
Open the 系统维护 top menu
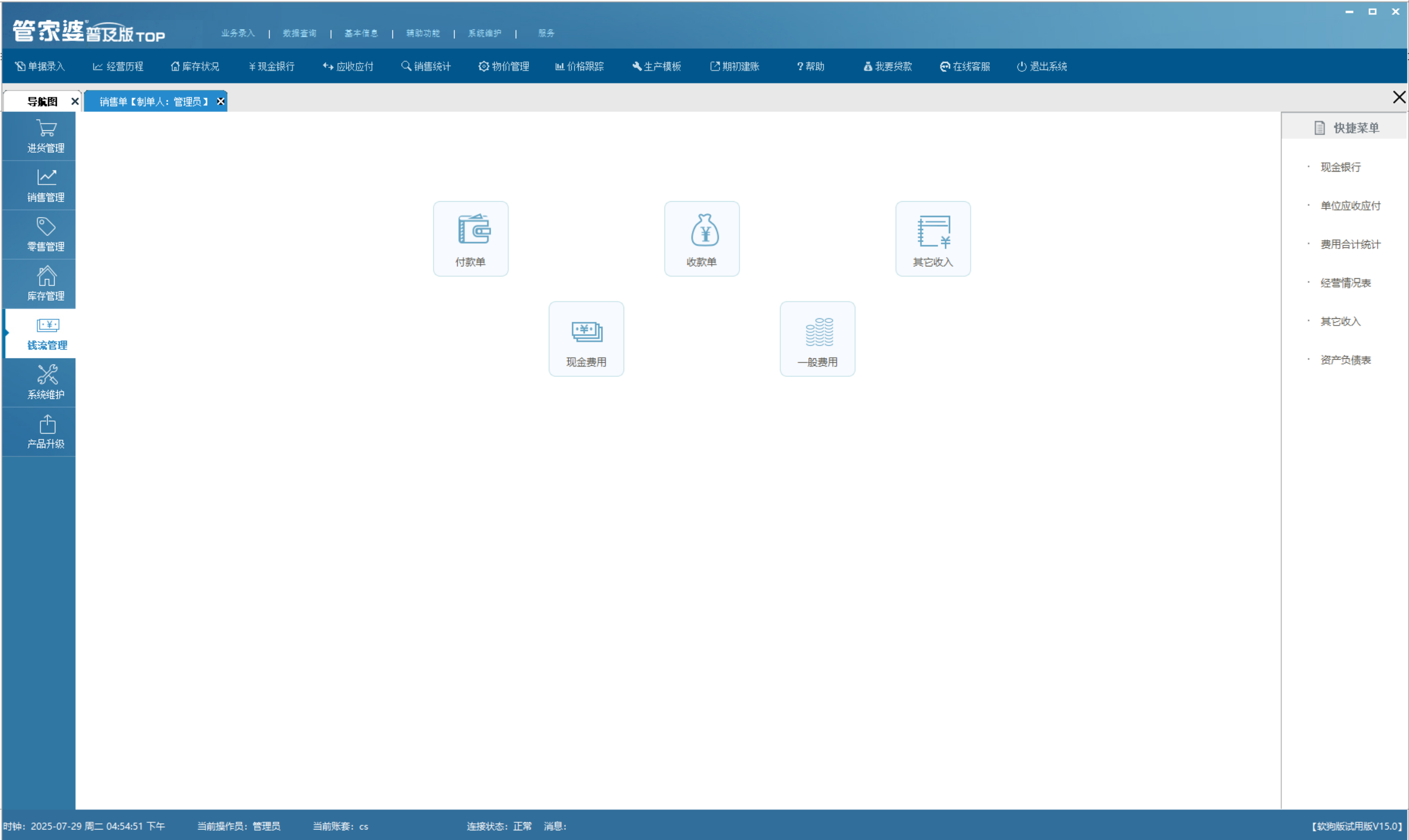pos(485,33)
